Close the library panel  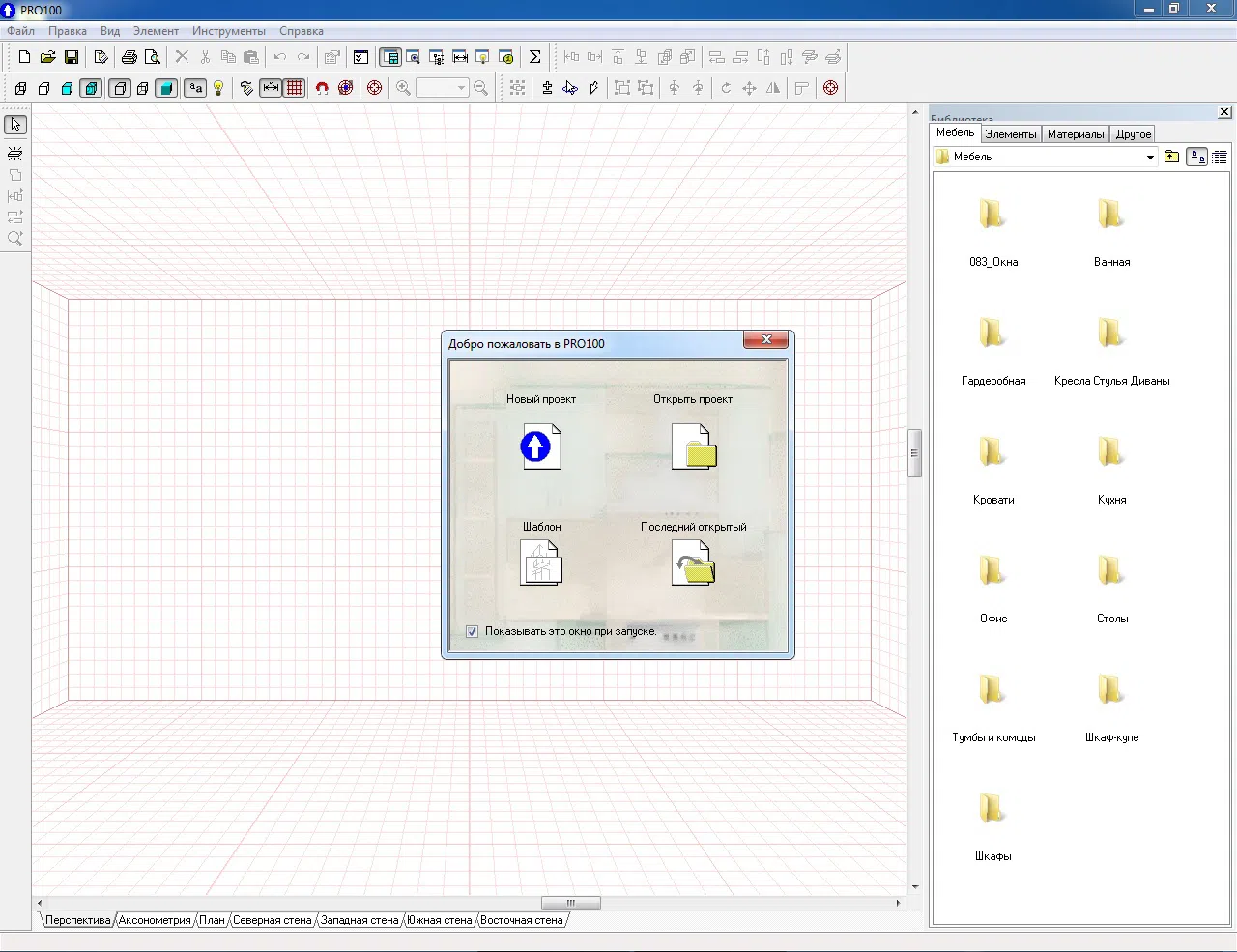(1225, 112)
